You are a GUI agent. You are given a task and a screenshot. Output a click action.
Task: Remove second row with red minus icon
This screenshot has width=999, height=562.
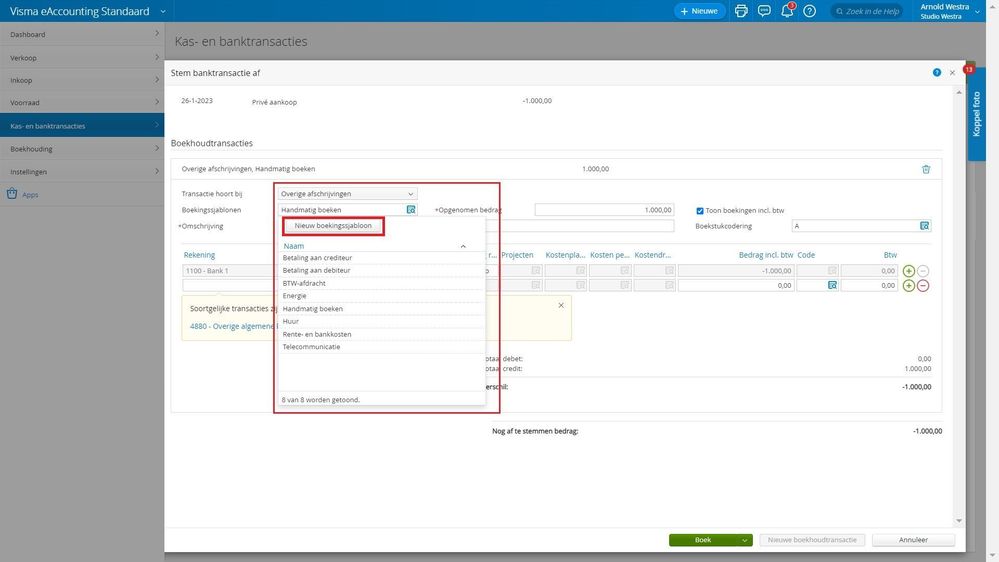click(923, 285)
